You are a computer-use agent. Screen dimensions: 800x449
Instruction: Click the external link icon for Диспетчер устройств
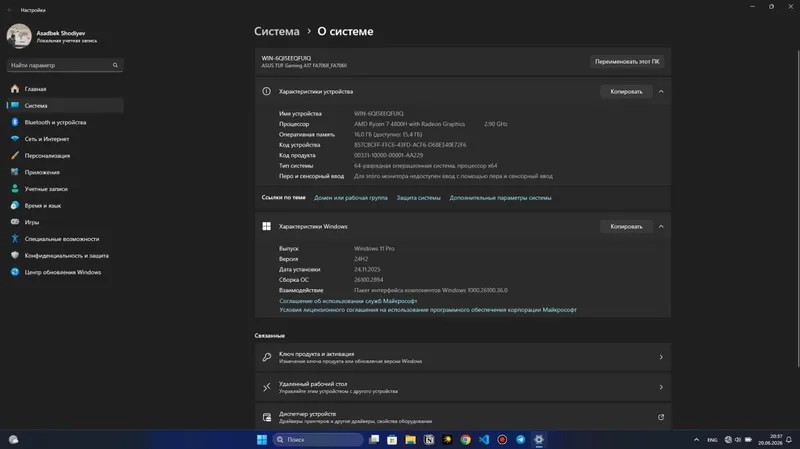[x=661, y=417]
